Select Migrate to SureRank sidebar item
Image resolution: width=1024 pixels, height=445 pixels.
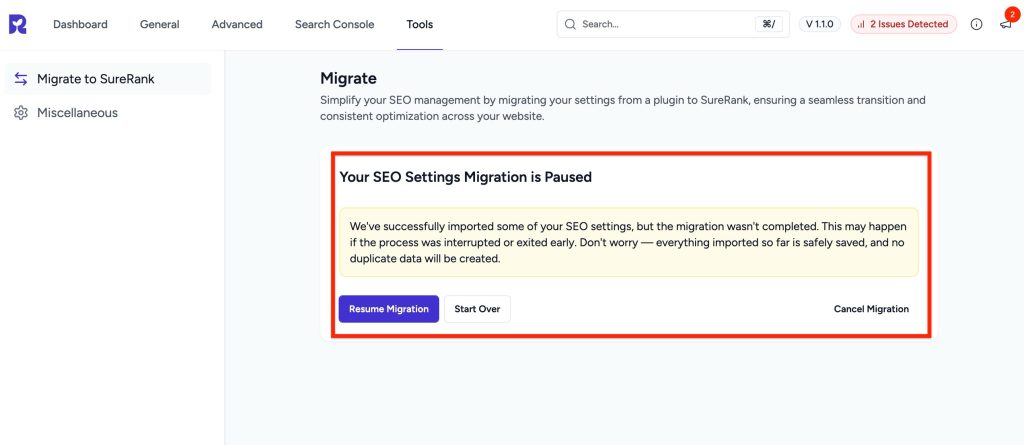coord(108,79)
